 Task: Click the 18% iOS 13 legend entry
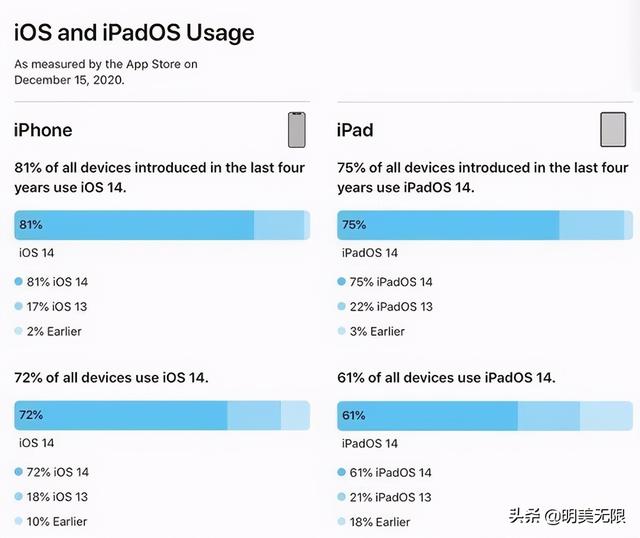[51, 497]
